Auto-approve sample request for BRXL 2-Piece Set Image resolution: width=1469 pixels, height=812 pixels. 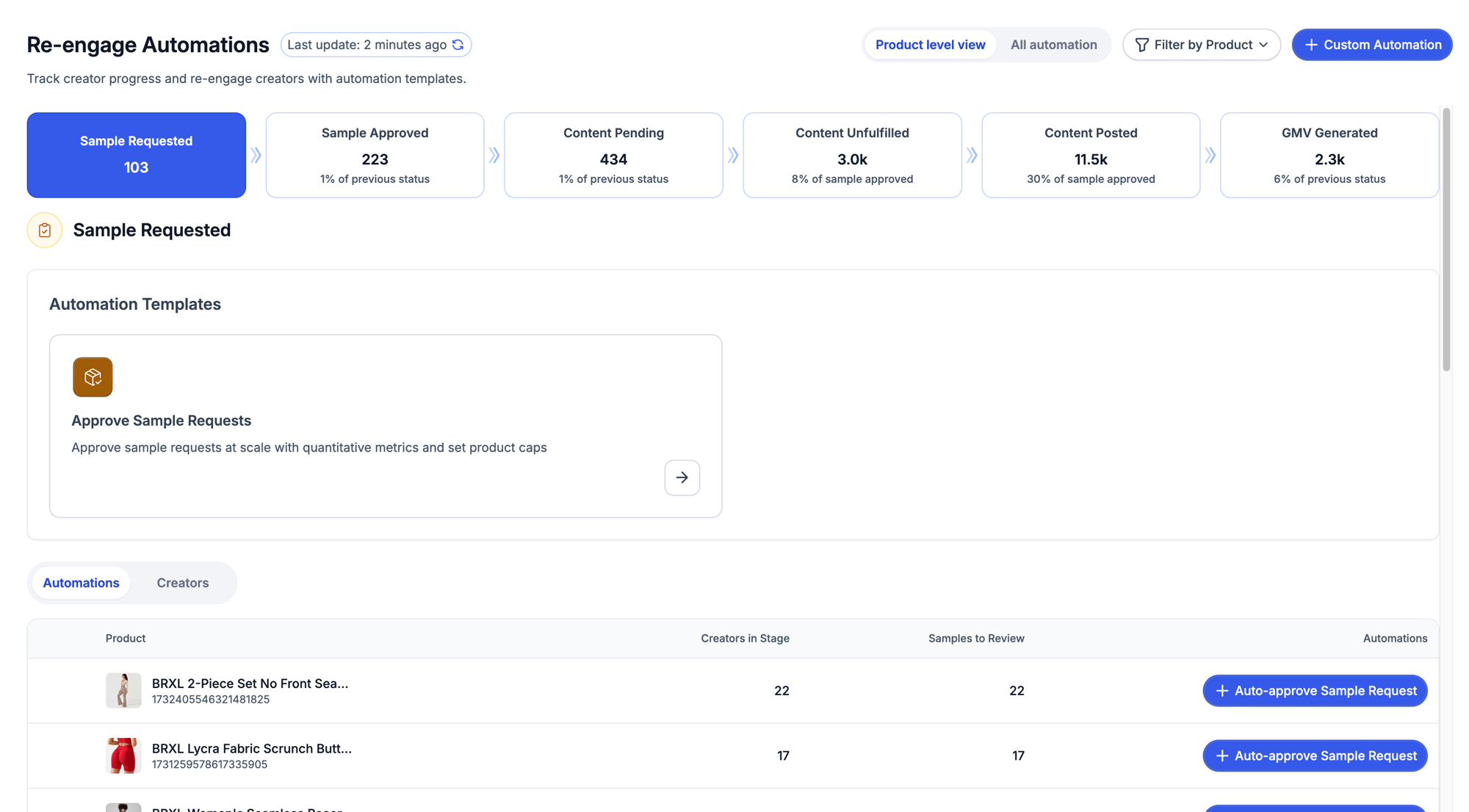(1315, 691)
